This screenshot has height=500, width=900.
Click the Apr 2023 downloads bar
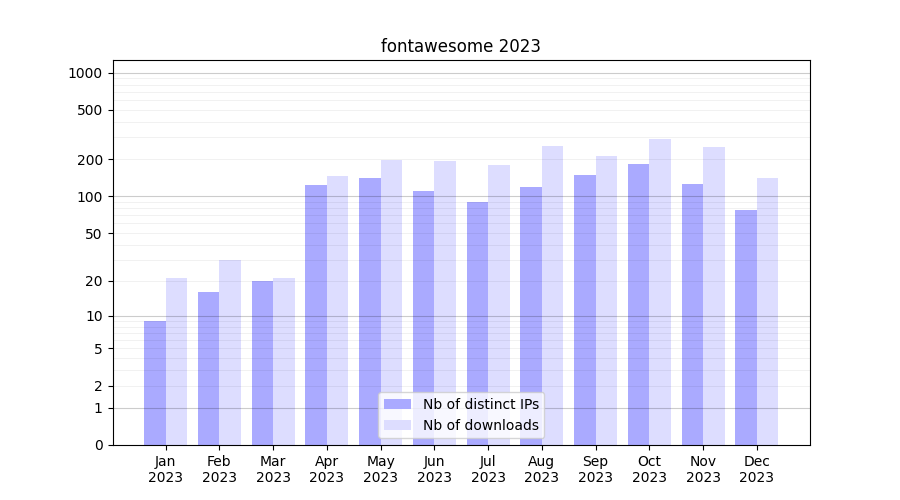[x=337, y=310]
